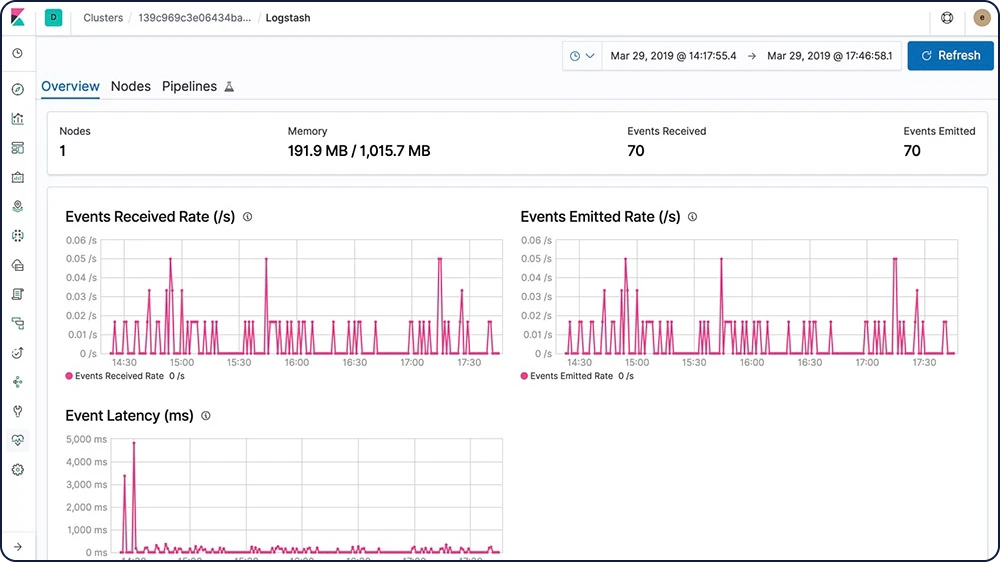Open cluster 139c969c3e06434ba... breadcrumb
The width and height of the screenshot is (1000, 562).
pyautogui.click(x=195, y=18)
